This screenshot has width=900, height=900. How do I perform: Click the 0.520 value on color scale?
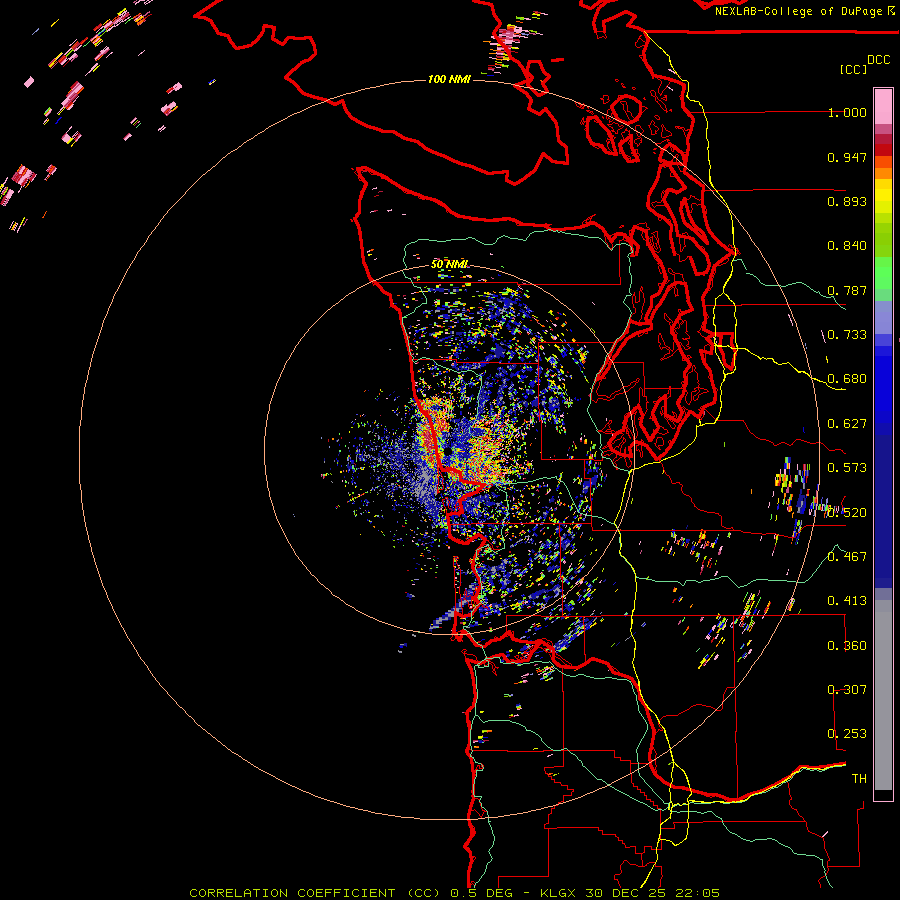[x=847, y=513]
